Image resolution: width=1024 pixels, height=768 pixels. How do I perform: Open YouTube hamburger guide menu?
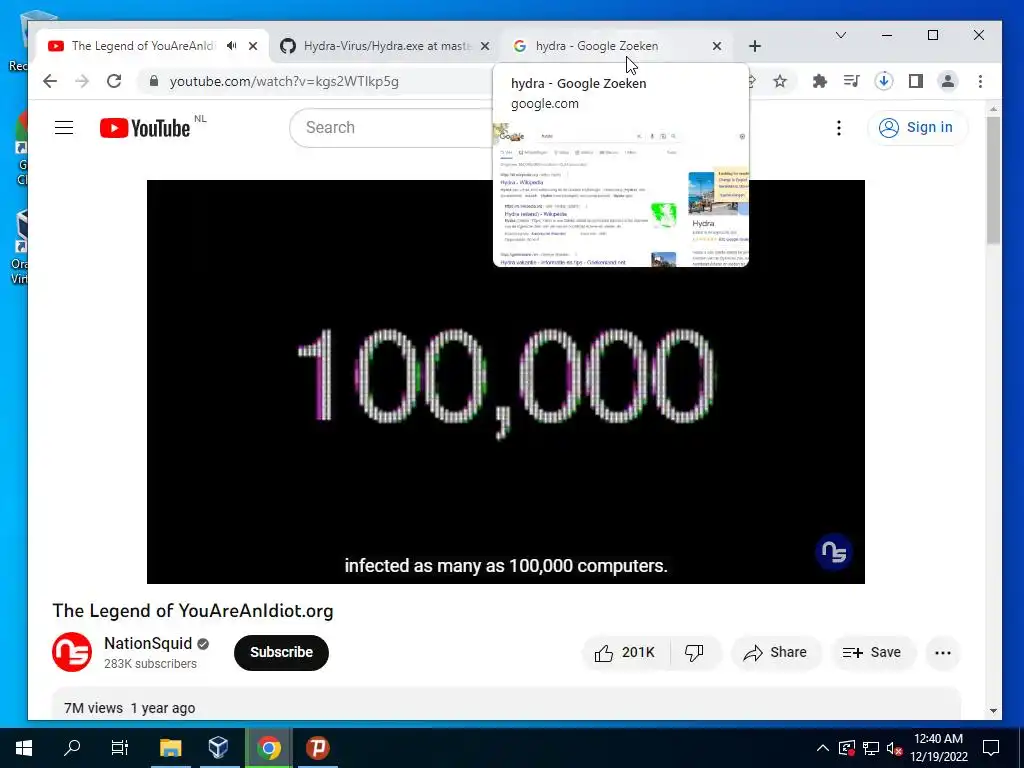[64, 127]
